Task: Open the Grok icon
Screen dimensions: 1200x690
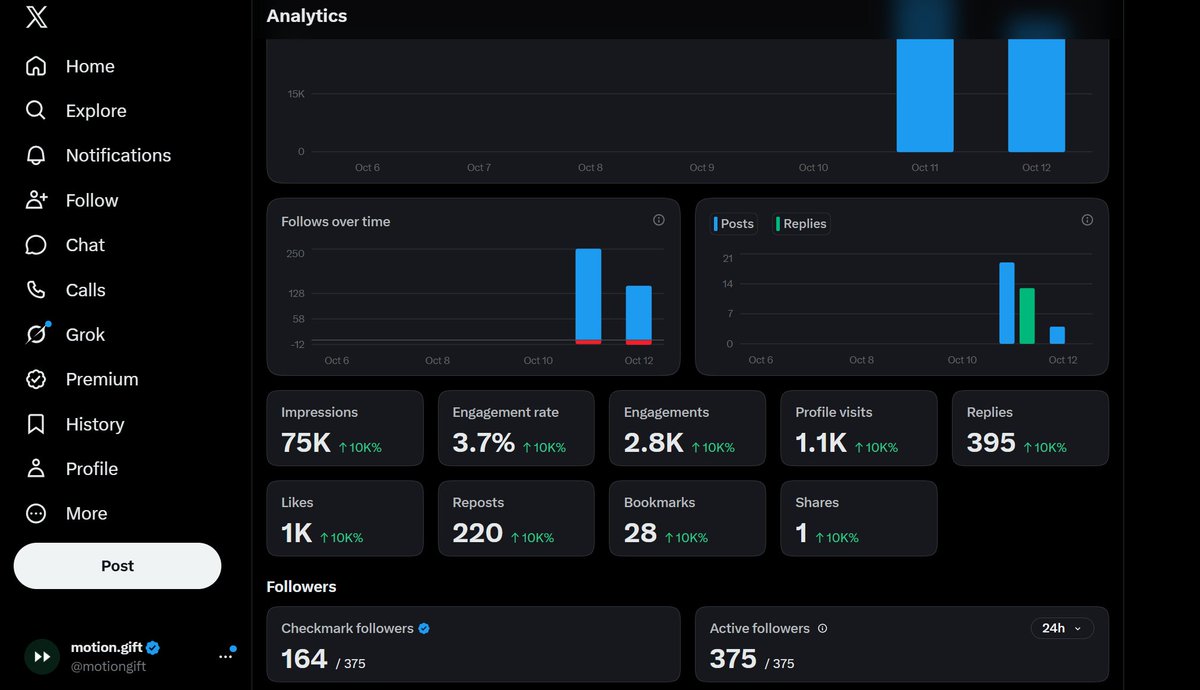Action: tap(36, 334)
